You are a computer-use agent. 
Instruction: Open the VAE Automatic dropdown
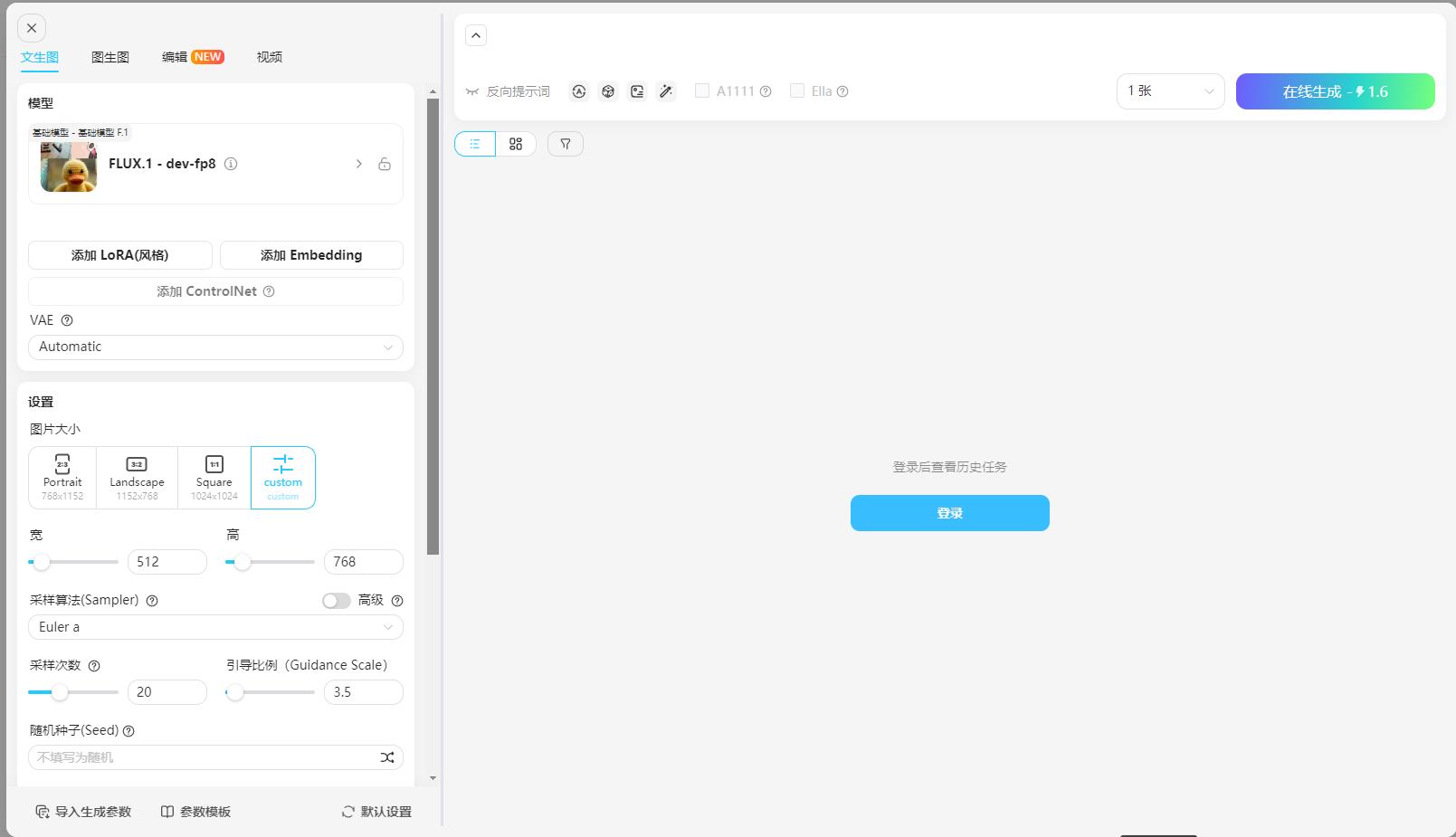215,347
